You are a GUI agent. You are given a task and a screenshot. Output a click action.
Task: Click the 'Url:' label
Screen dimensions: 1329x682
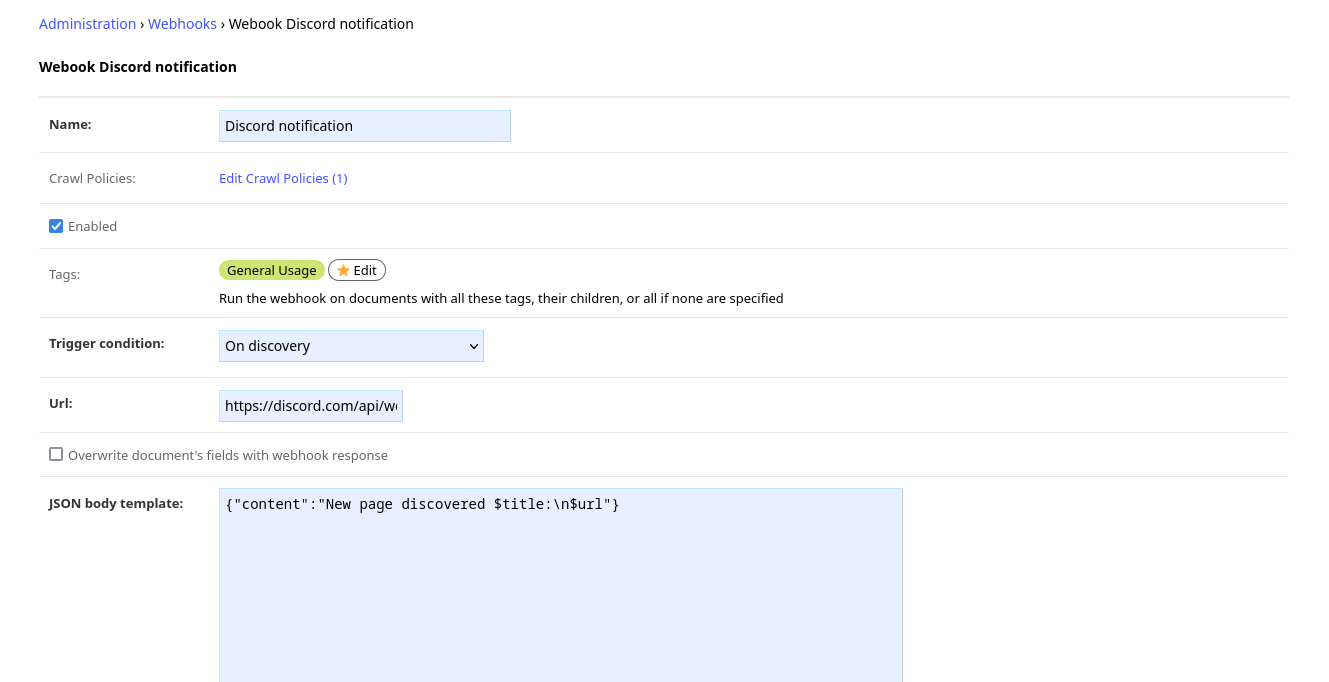click(x=61, y=403)
